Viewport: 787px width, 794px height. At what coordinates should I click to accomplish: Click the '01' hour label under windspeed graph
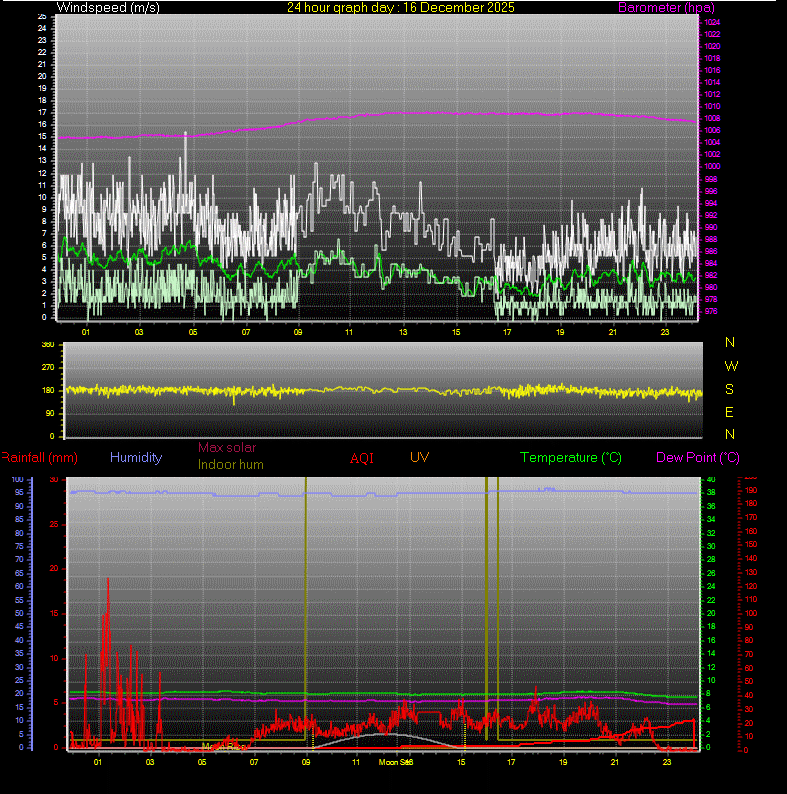[x=86, y=332]
